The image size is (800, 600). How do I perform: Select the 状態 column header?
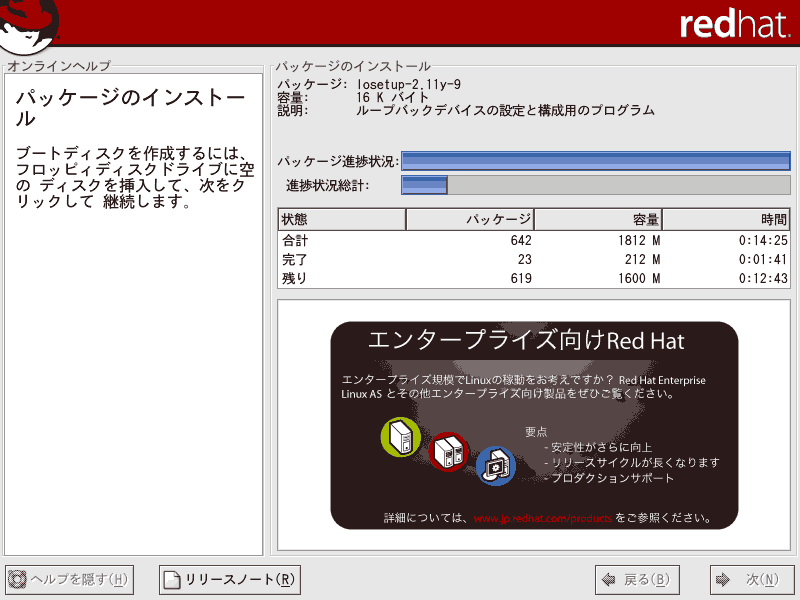pos(342,219)
